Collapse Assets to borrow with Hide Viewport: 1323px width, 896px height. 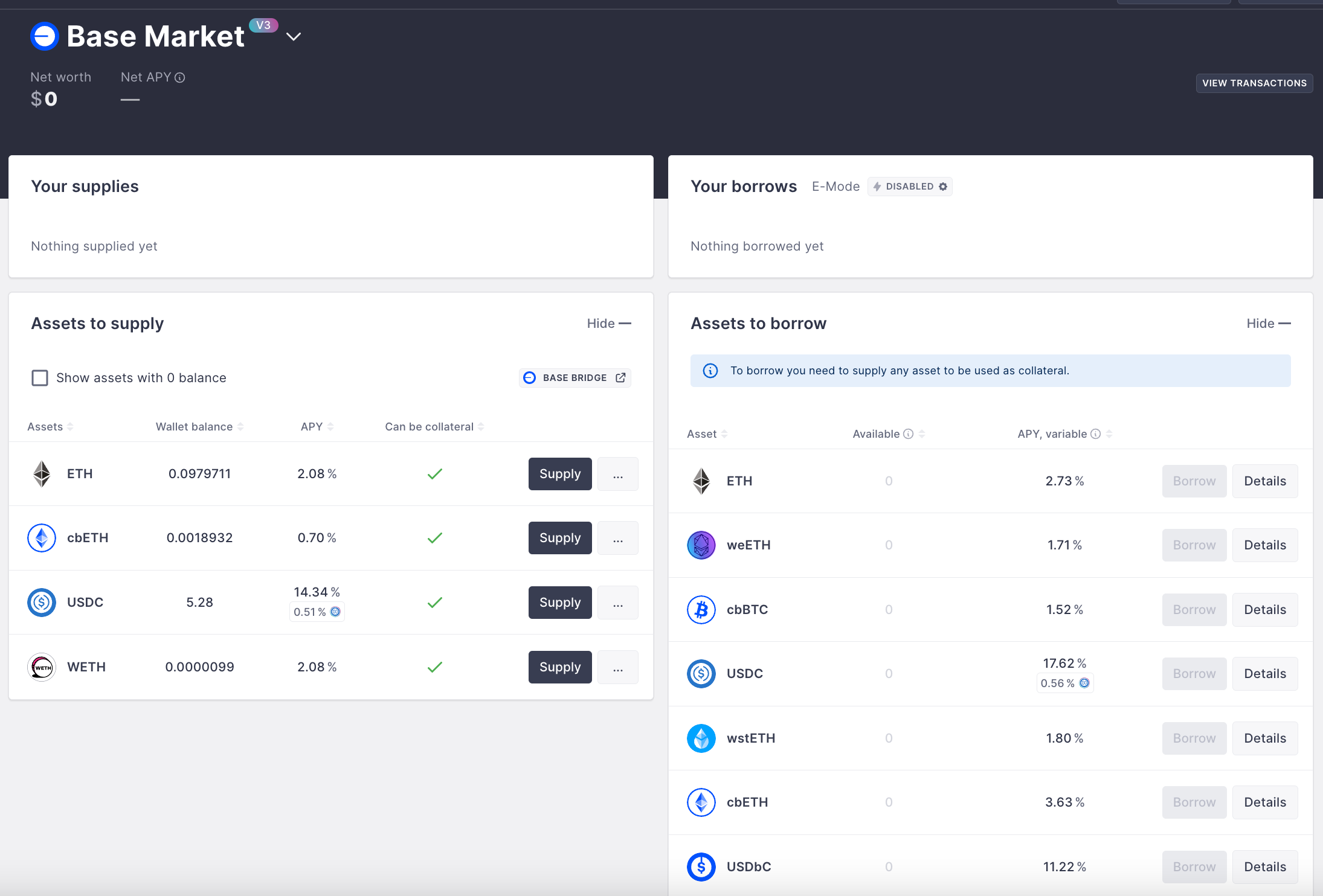pos(1269,324)
